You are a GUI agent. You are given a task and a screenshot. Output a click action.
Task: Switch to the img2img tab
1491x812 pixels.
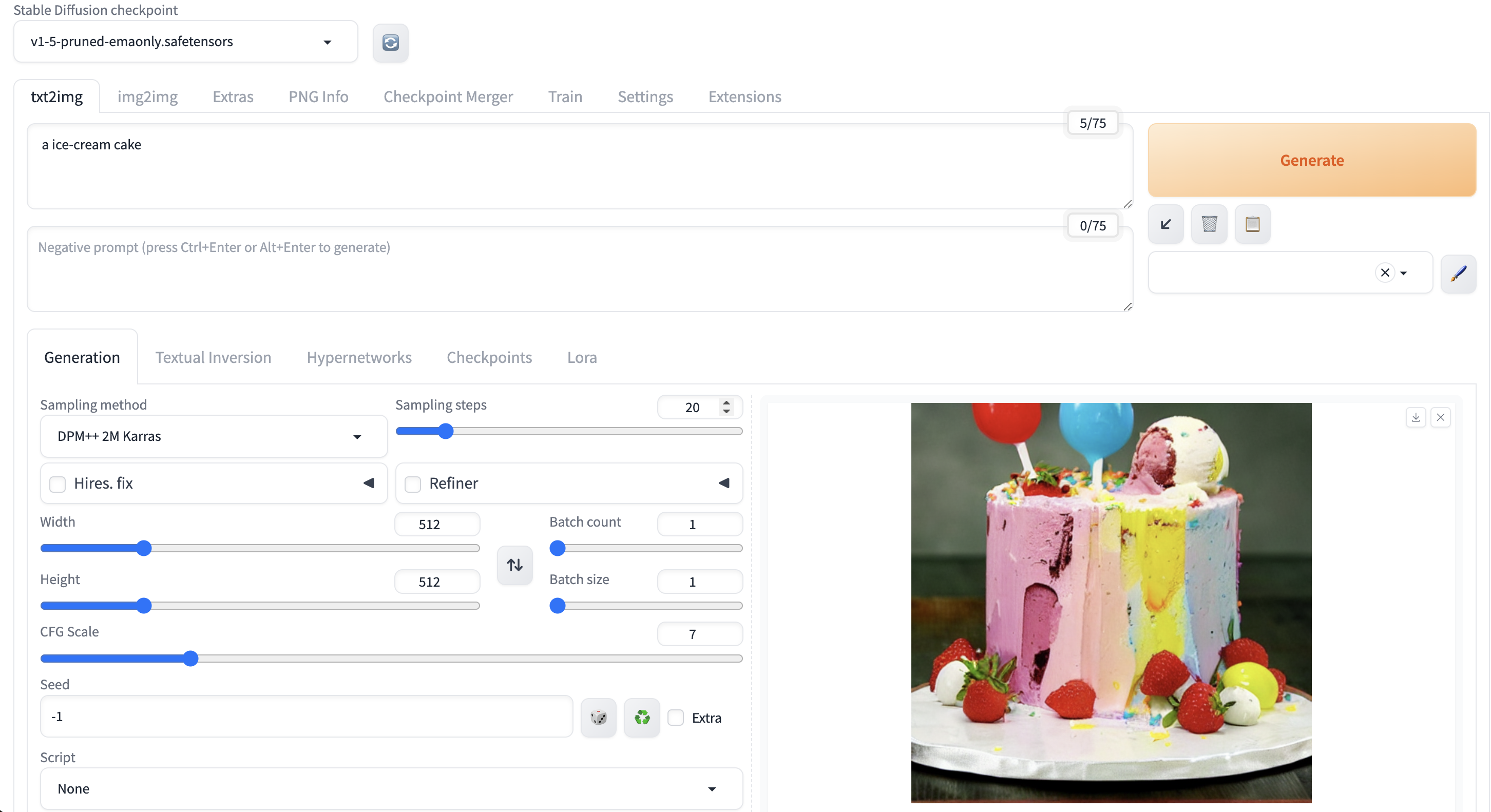[x=147, y=96]
